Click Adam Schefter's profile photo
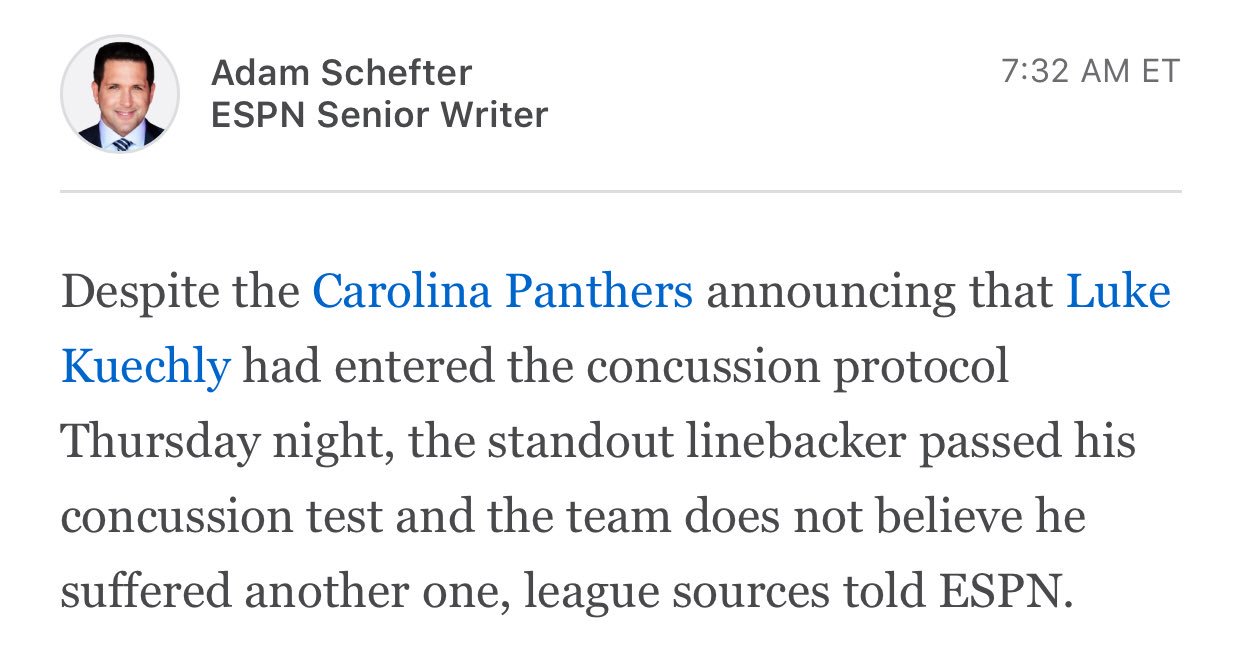The height and width of the screenshot is (659, 1242). [120, 95]
